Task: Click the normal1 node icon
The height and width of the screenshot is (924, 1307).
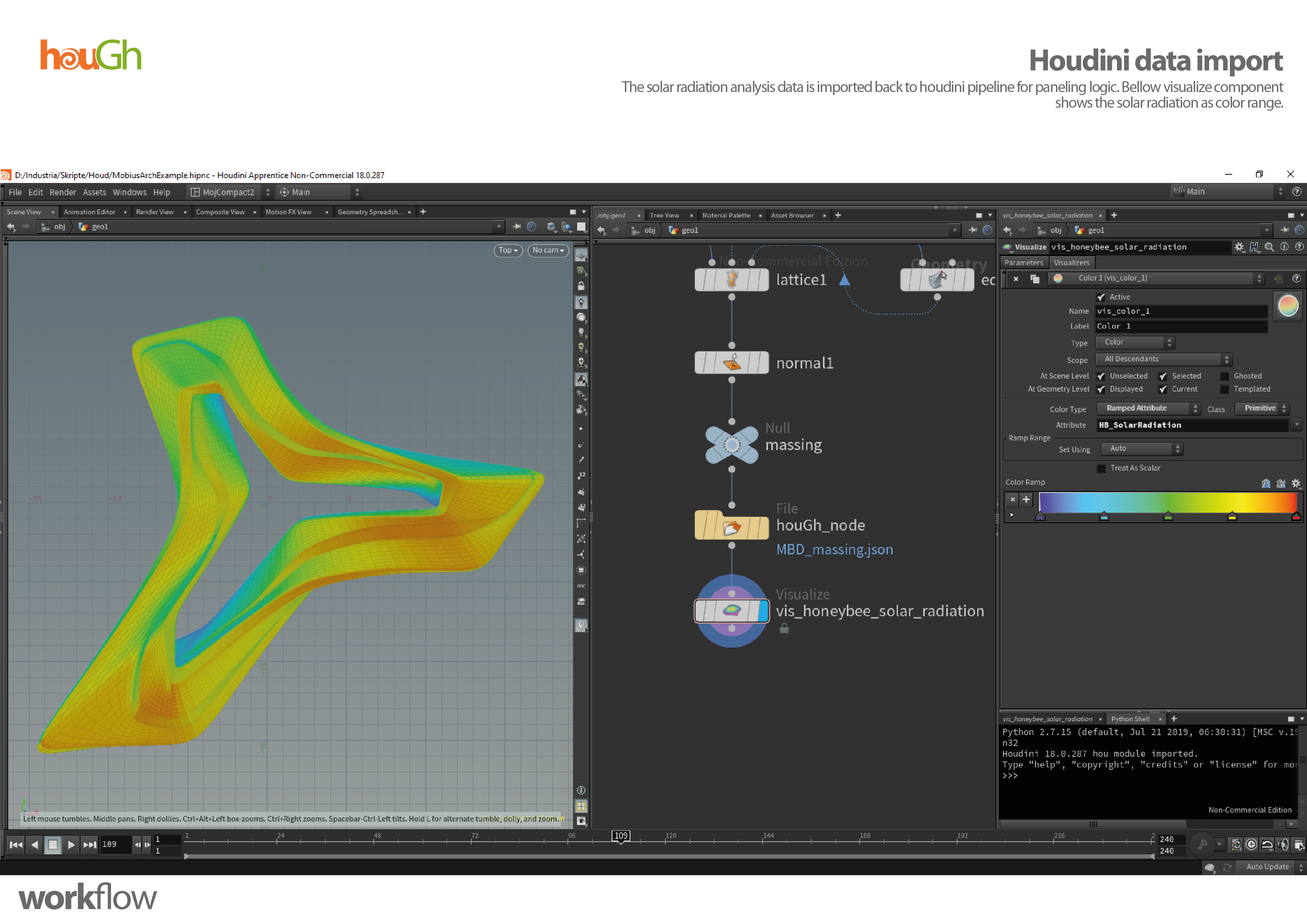Action: [731, 363]
